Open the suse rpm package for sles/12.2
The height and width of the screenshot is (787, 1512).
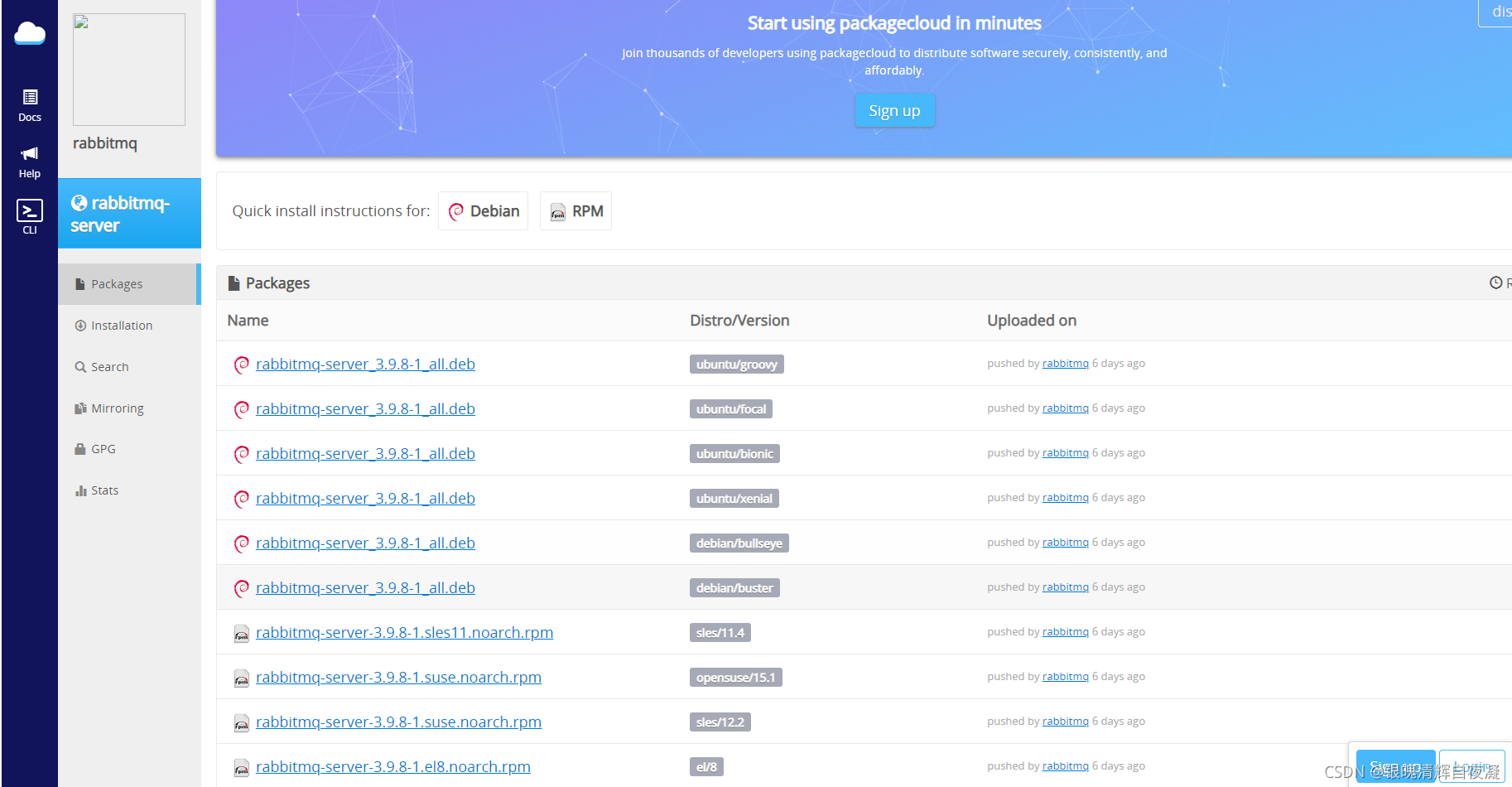pyautogui.click(x=398, y=722)
